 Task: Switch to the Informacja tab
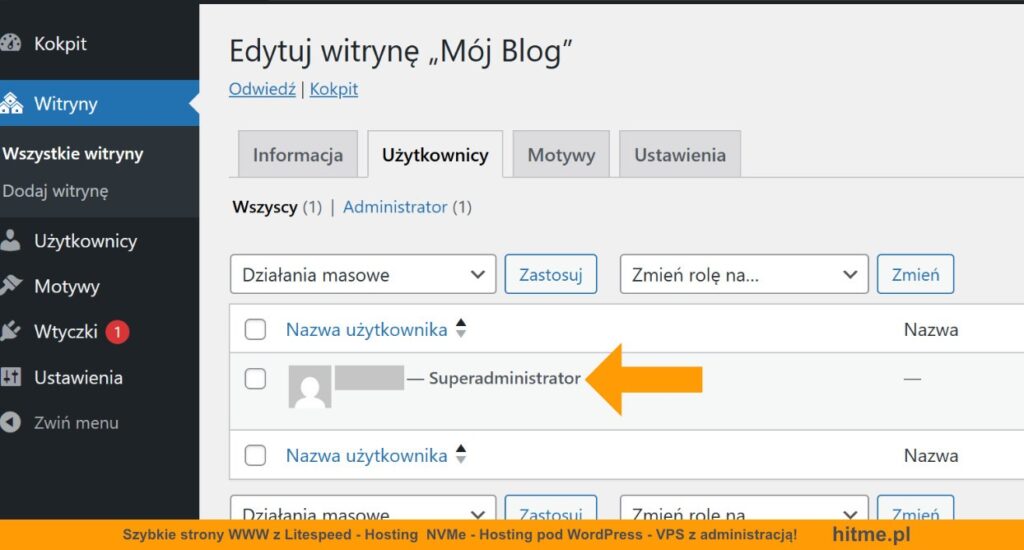point(297,155)
